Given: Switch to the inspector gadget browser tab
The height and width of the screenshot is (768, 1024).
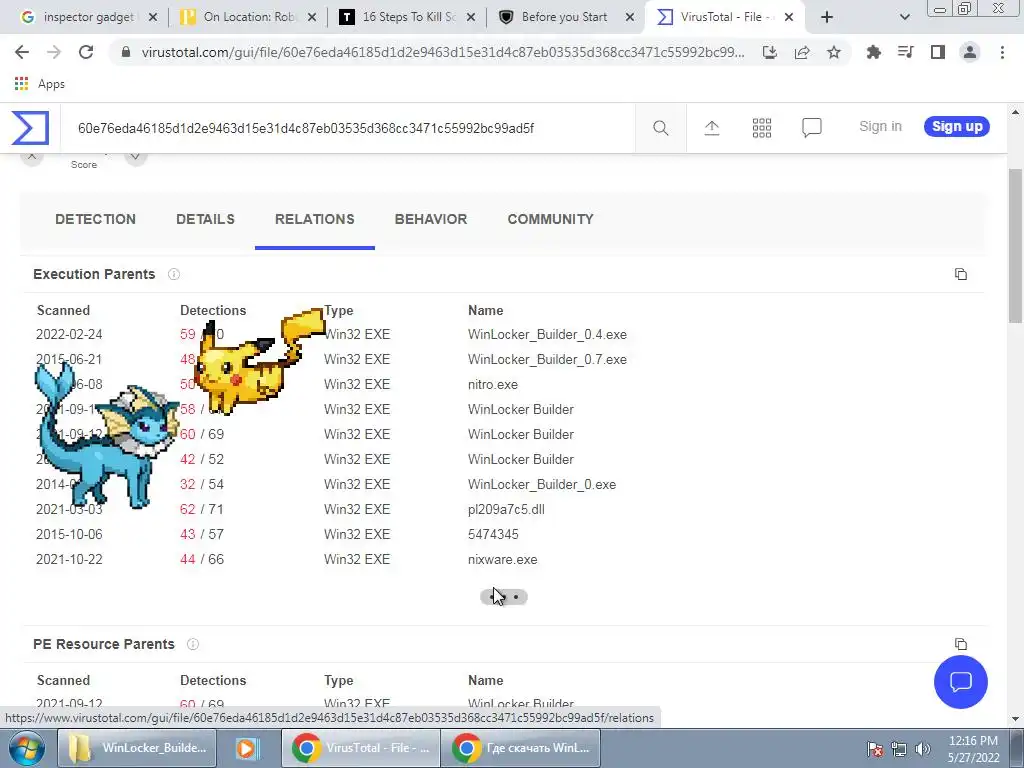Looking at the screenshot, I should [x=88, y=18].
